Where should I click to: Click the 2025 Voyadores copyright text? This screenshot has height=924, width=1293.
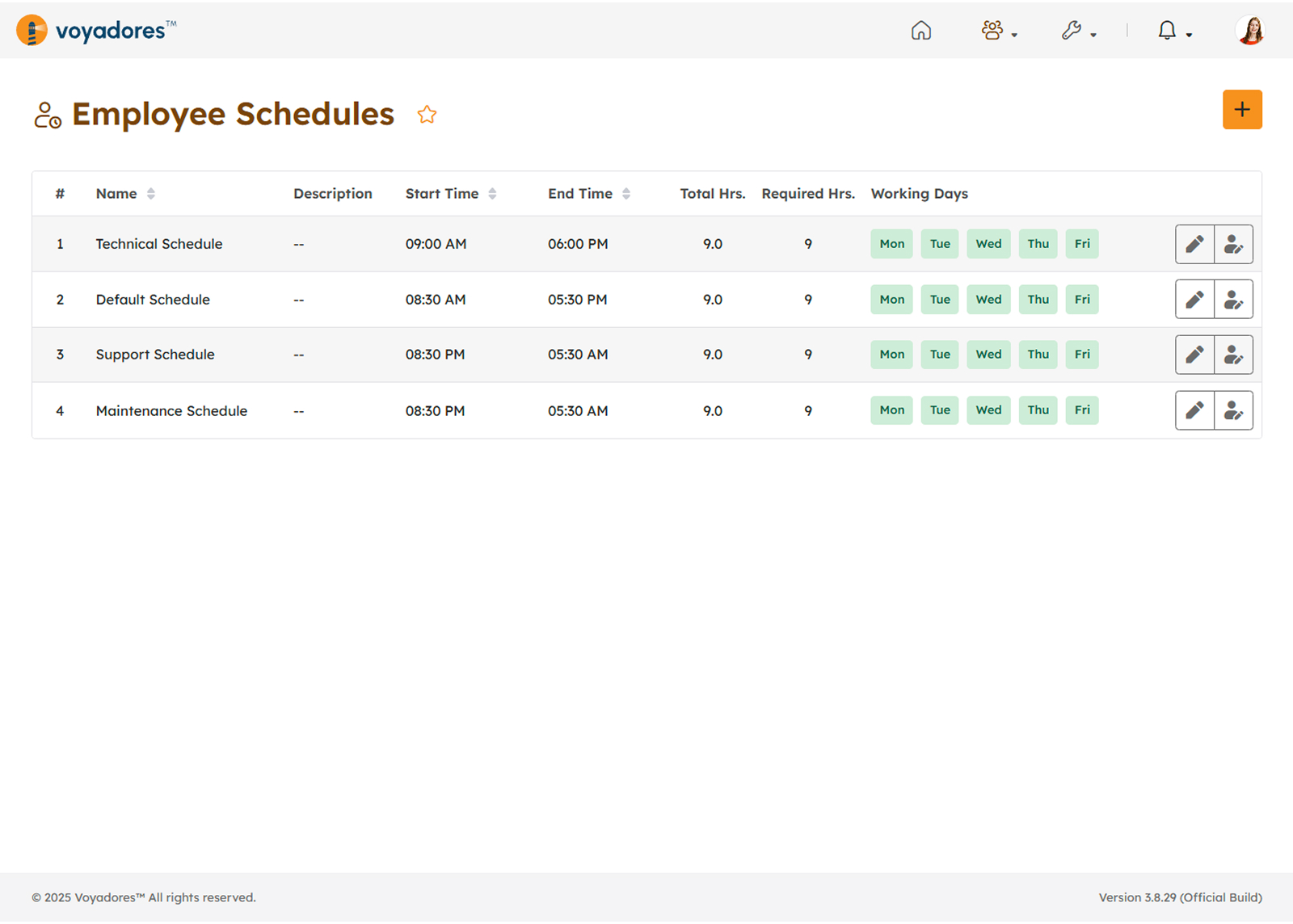click(144, 897)
